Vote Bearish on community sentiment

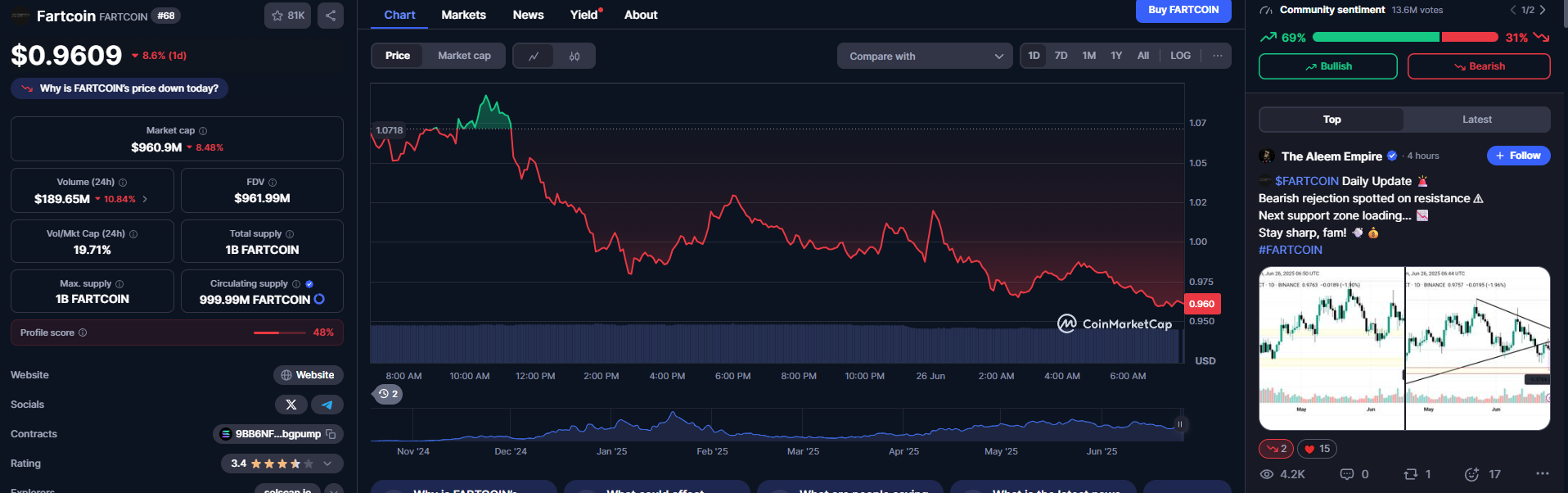[x=1479, y=66]
